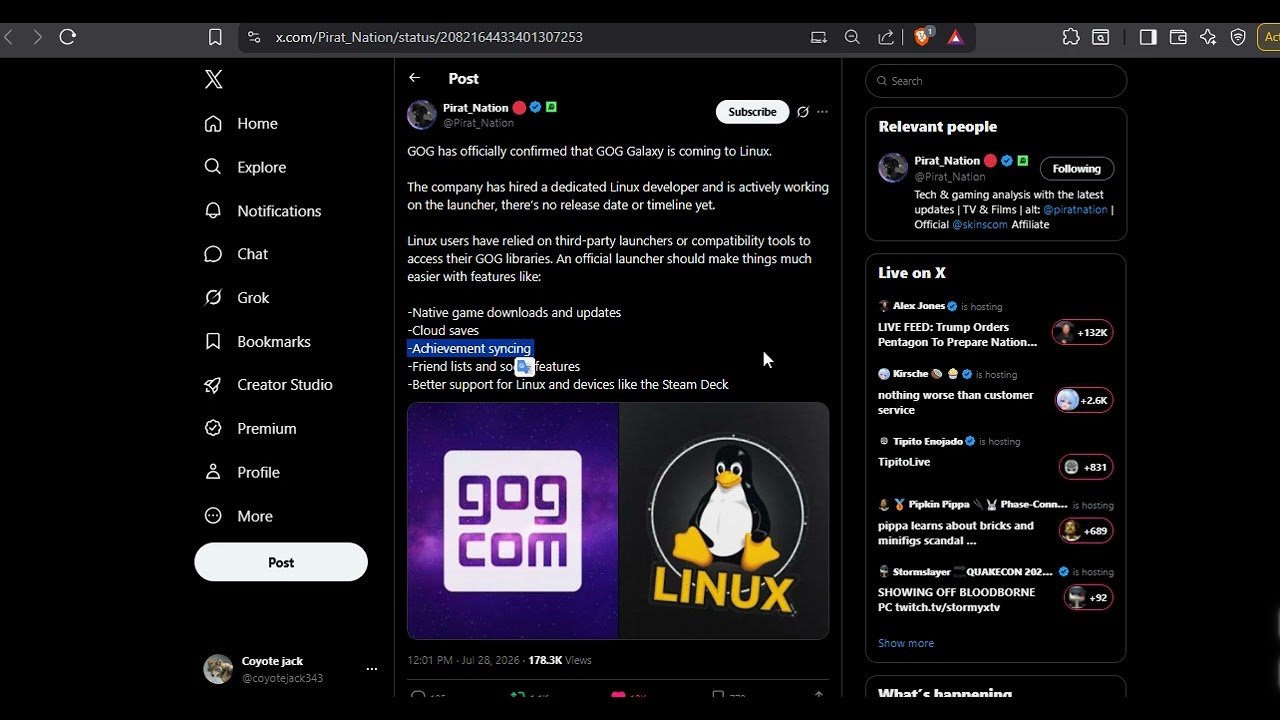This screenshot has height=720, width=1280.
Task: Click the x.com address bar URL
Action: coord(429,37)
